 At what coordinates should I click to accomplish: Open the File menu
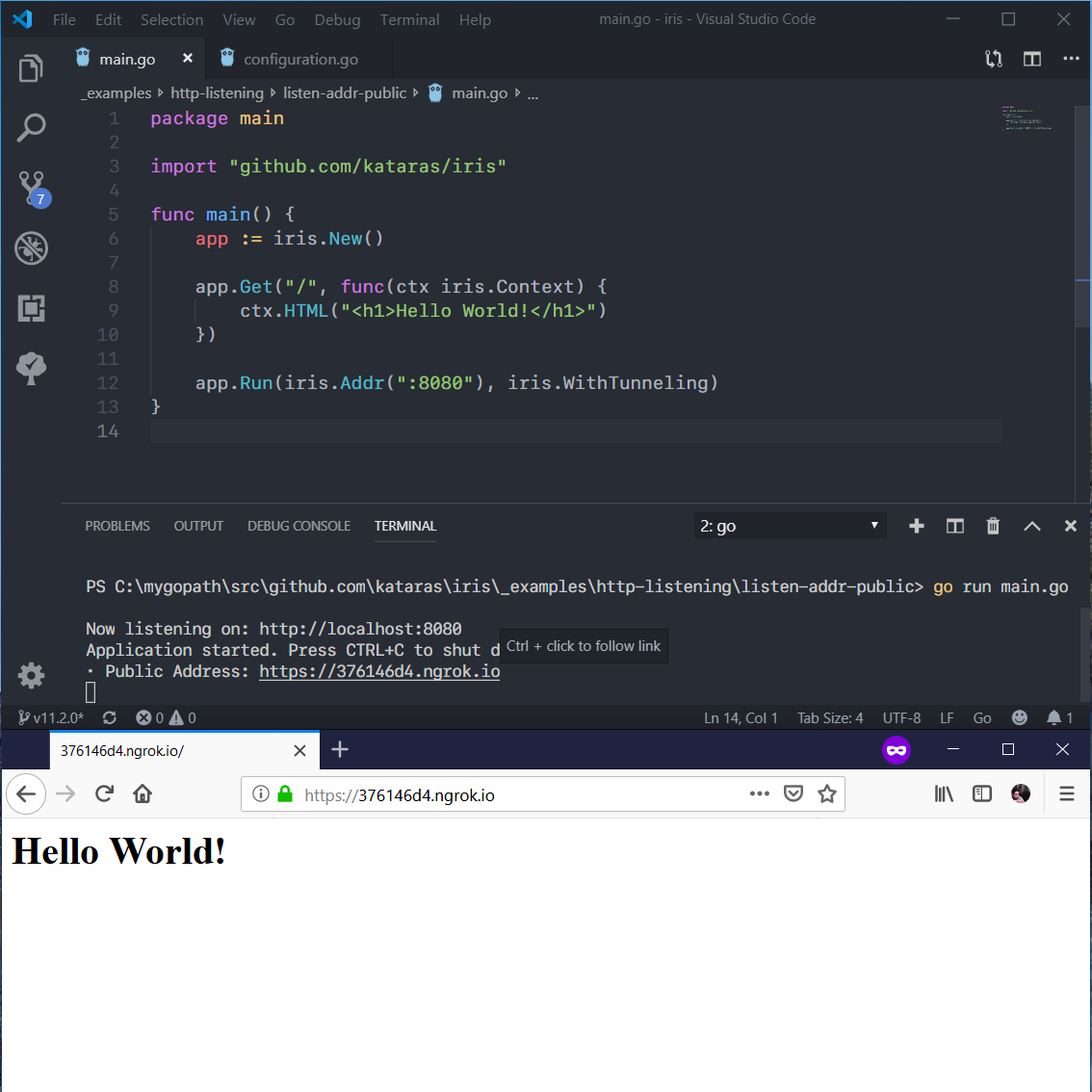[x=65, y=19]
